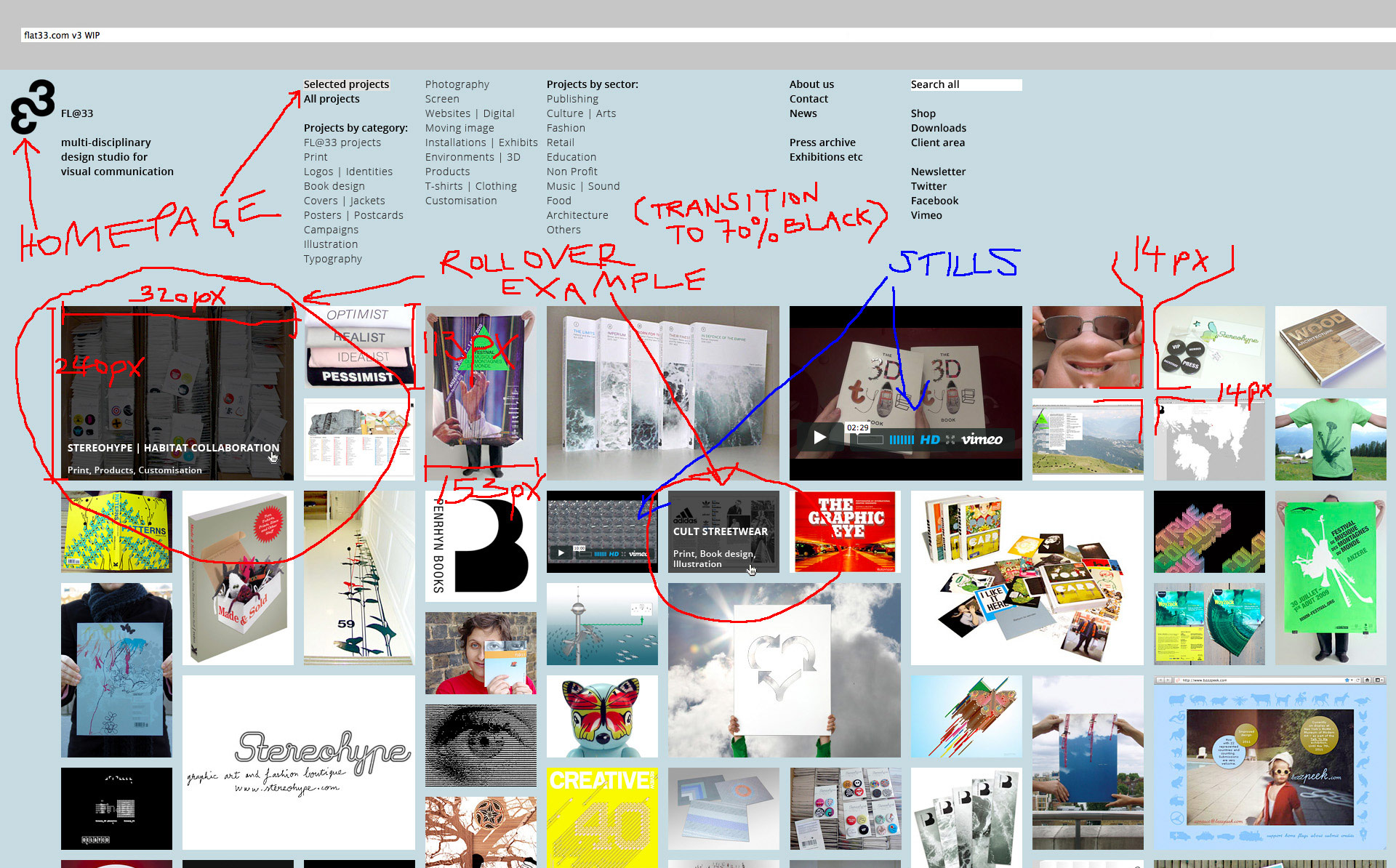The width and height of the screenshot is (1396, 868).
Task: Open The Graphic Eye book thumbnail
Action: pyautogui.click(x=845, y=531)
